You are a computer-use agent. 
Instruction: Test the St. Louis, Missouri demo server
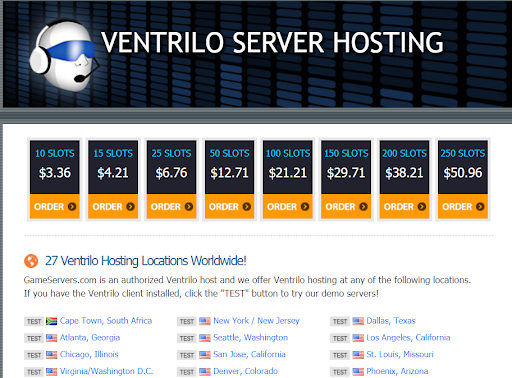(340, 355)
